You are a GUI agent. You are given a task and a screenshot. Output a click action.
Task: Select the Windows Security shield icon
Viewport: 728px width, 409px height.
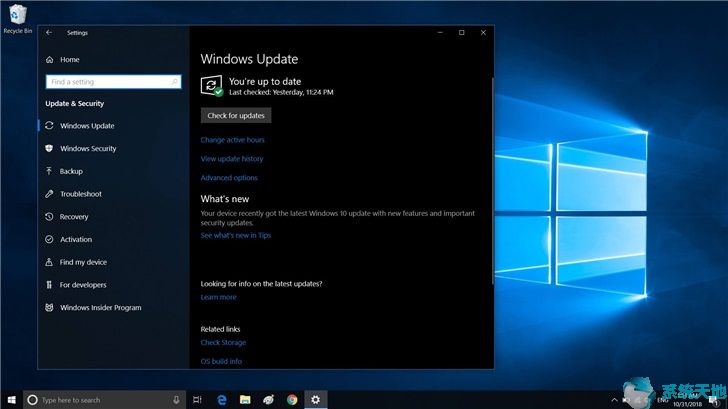[49, 148]
